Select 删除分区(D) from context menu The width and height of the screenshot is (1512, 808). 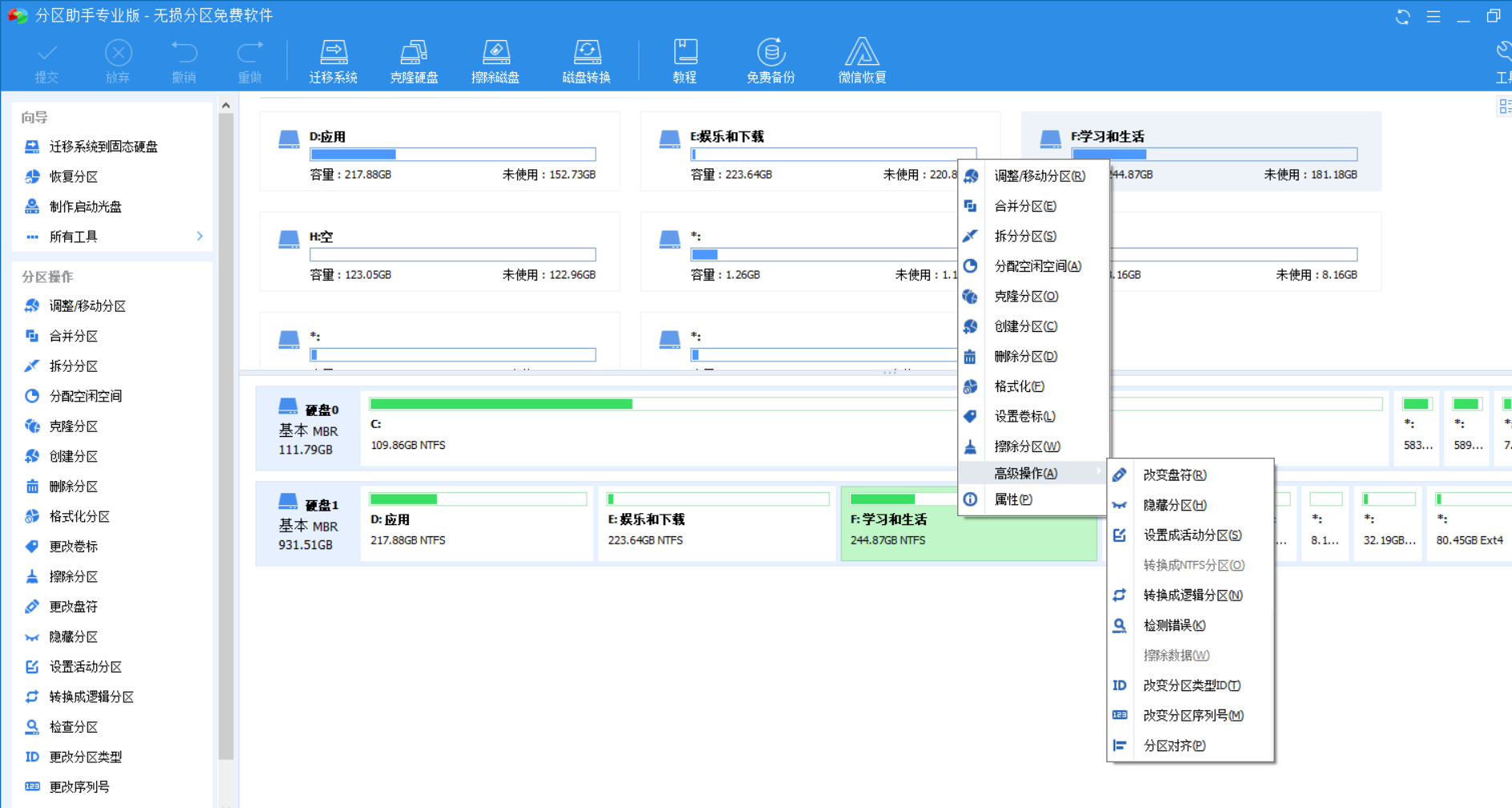[1034, 357]
